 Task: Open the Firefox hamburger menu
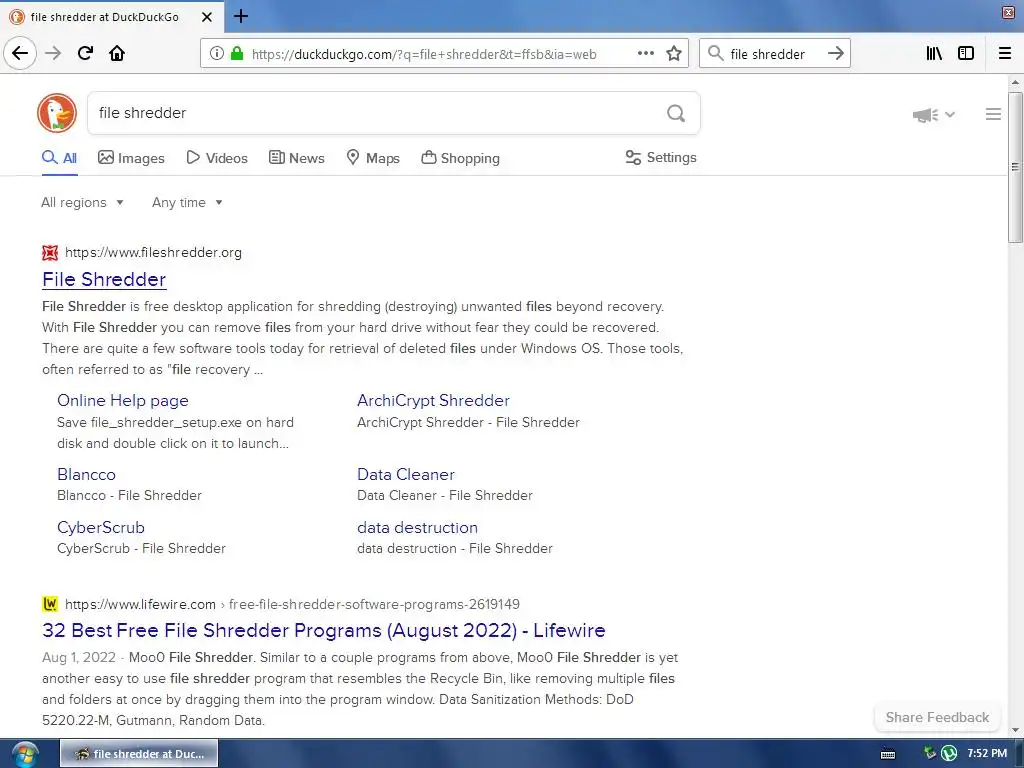point(1005,53)
